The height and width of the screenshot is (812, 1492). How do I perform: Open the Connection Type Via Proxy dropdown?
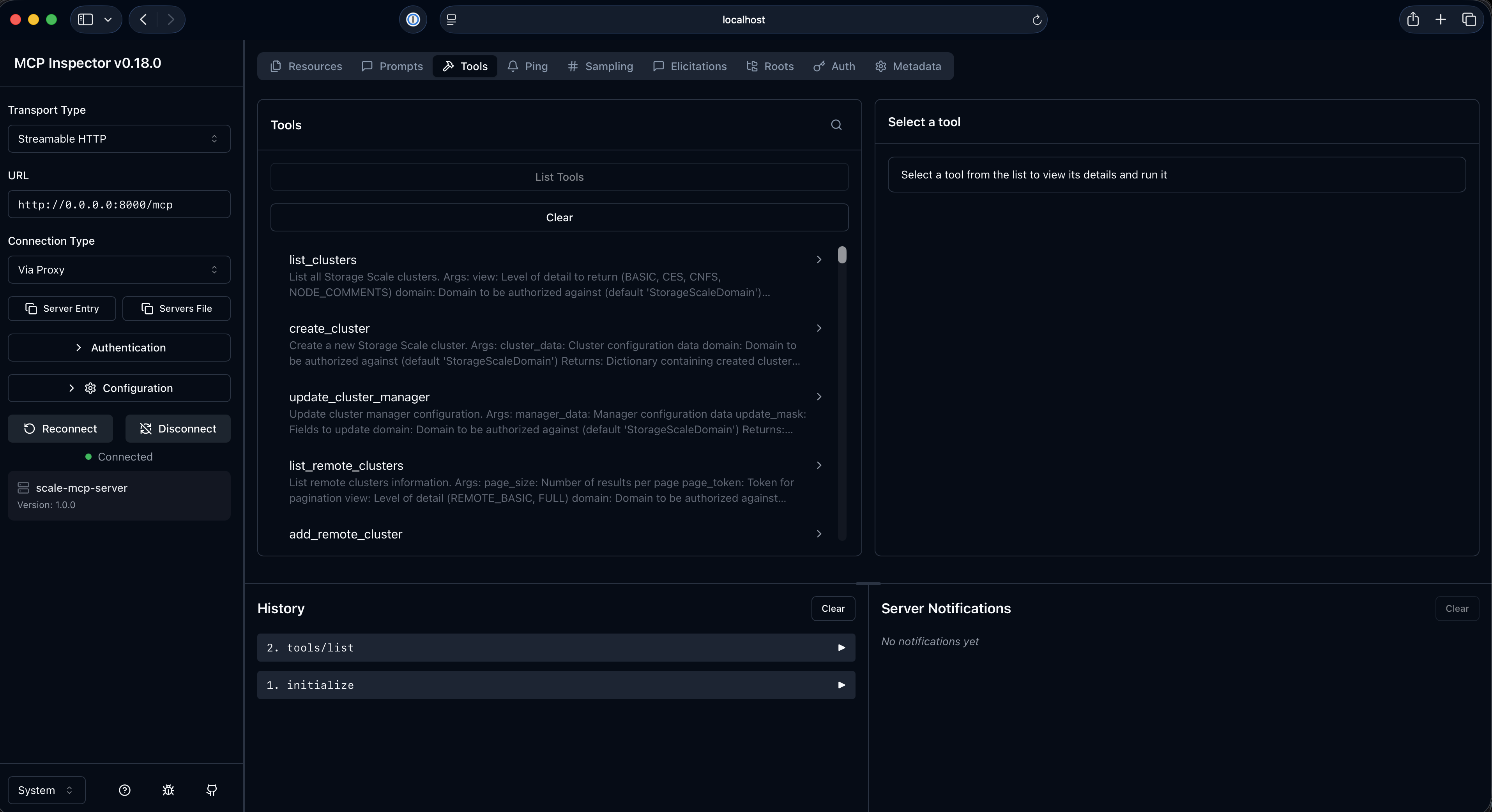(x=119, y=269)
